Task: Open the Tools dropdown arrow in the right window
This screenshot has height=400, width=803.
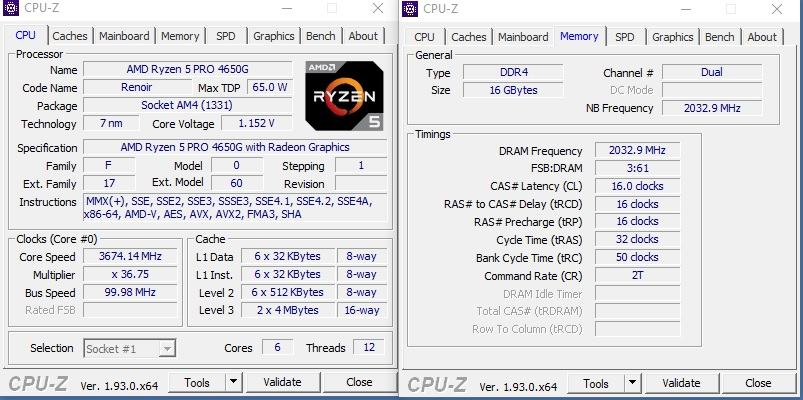Action: point(632,383)
